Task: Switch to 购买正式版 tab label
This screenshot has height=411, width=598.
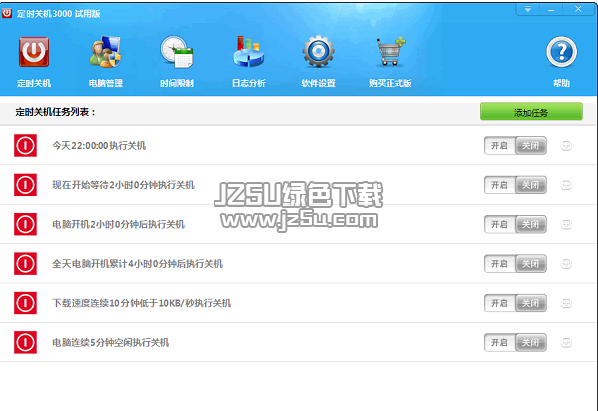Action: [390, 83]
